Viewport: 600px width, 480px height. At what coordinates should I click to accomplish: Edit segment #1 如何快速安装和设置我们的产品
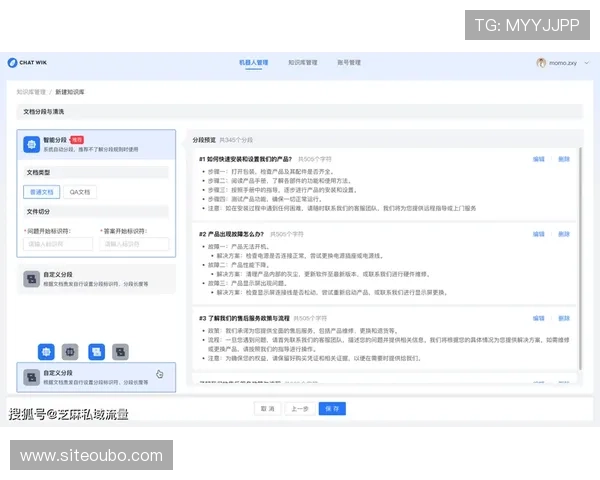coord(538,159)
